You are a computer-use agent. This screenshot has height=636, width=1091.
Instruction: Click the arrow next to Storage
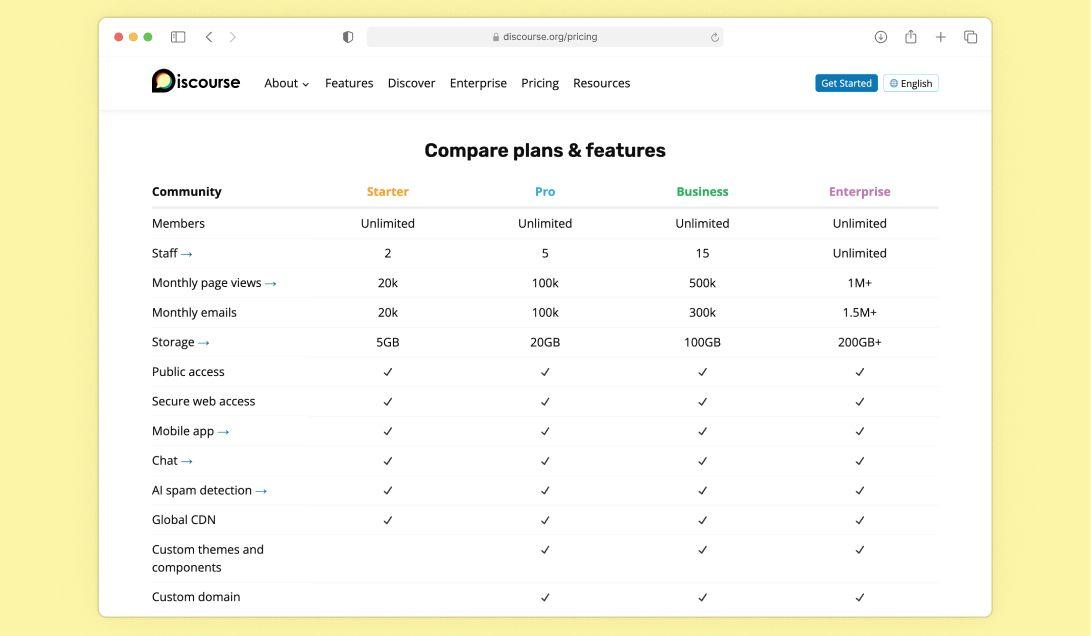tap(203, 342)
